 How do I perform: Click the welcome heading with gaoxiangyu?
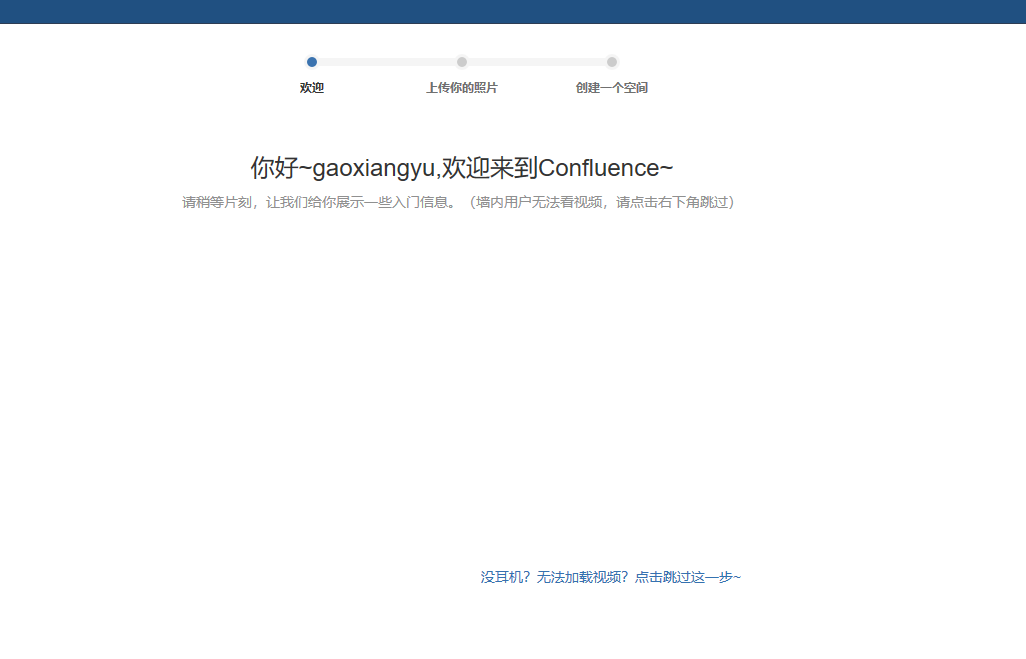click(x=462, y=168)
